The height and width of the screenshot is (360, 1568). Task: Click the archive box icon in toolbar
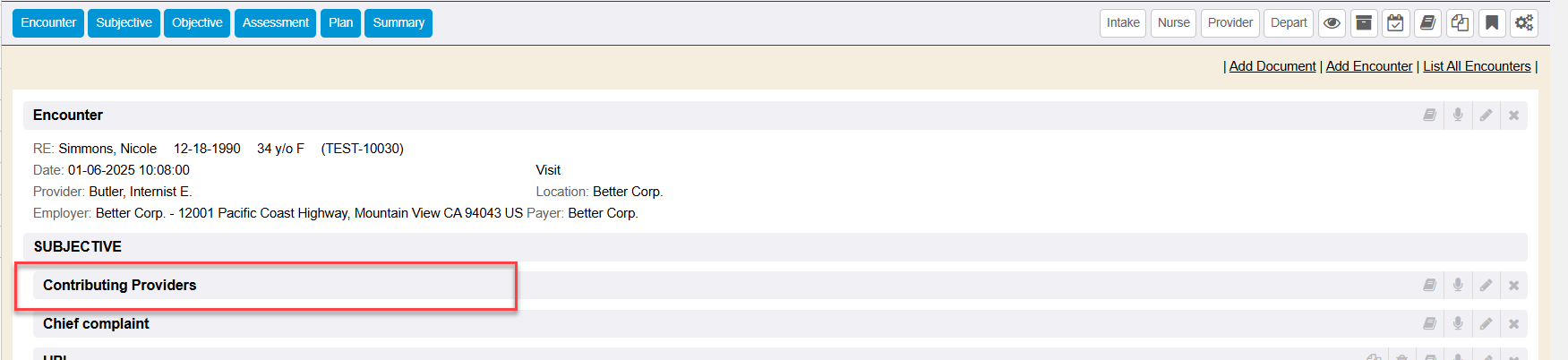(x=1364, y=23)
